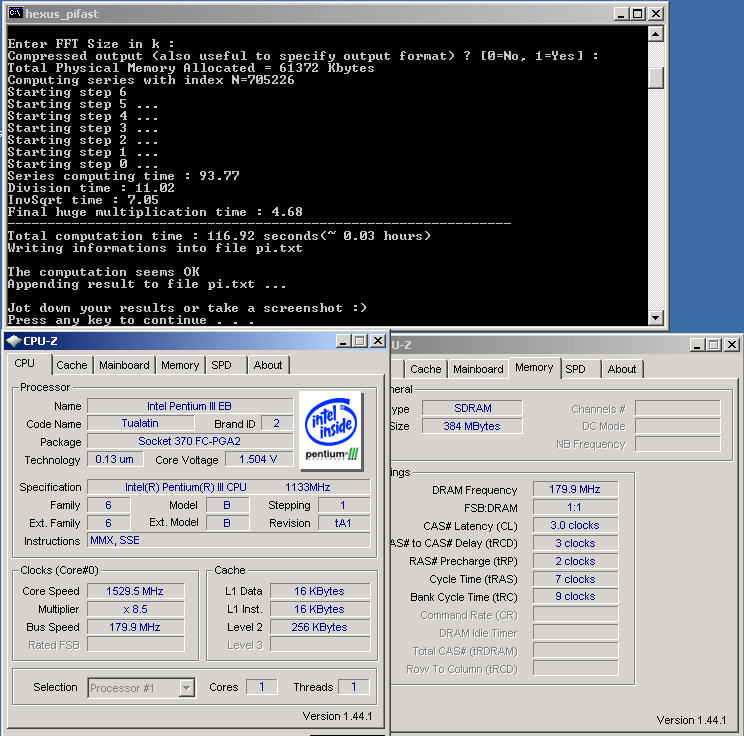Open the Cache tab in left CPU-Z window
744x736 pixels.
[72, 365]
